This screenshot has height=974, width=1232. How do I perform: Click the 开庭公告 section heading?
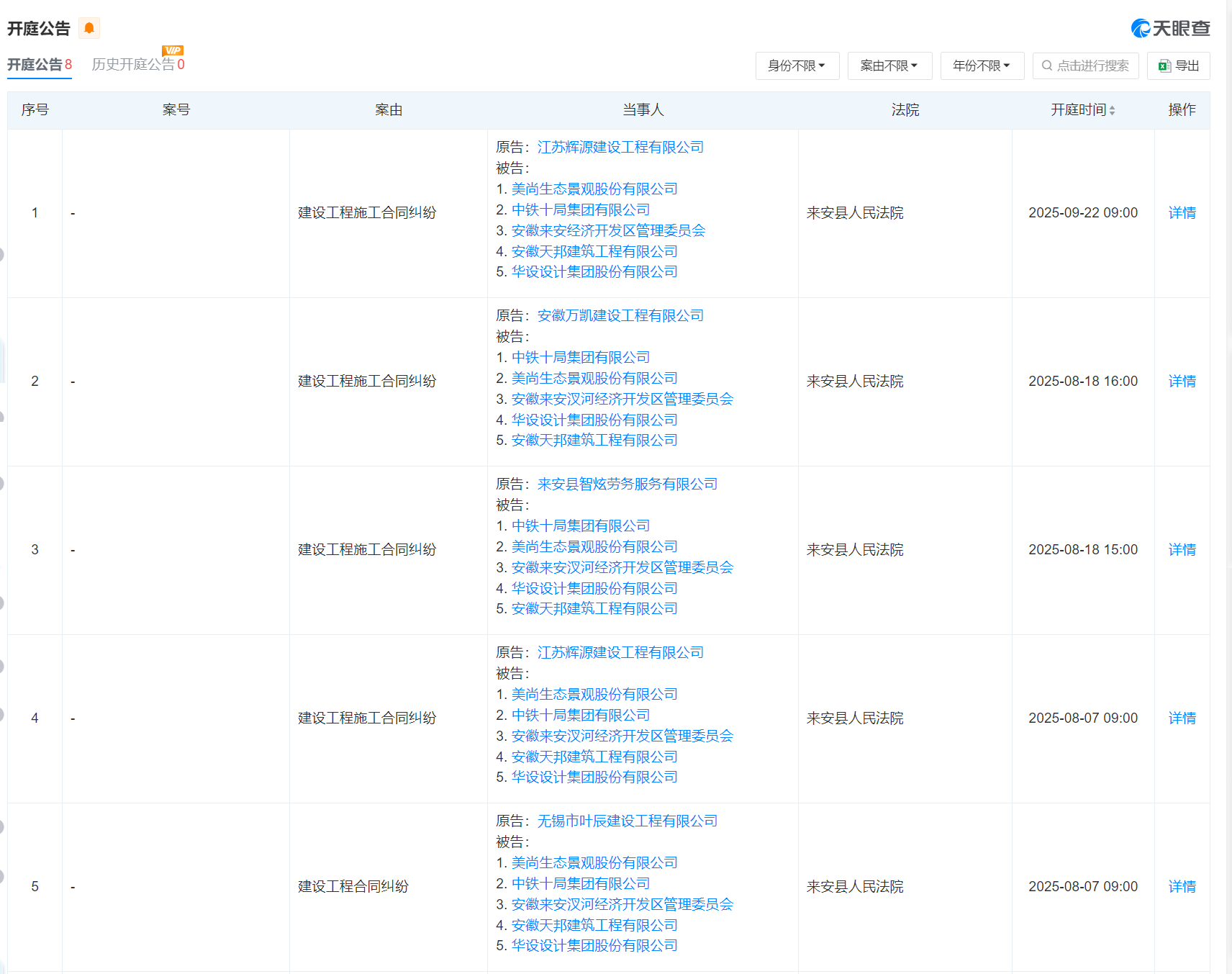tap(39, 29)
